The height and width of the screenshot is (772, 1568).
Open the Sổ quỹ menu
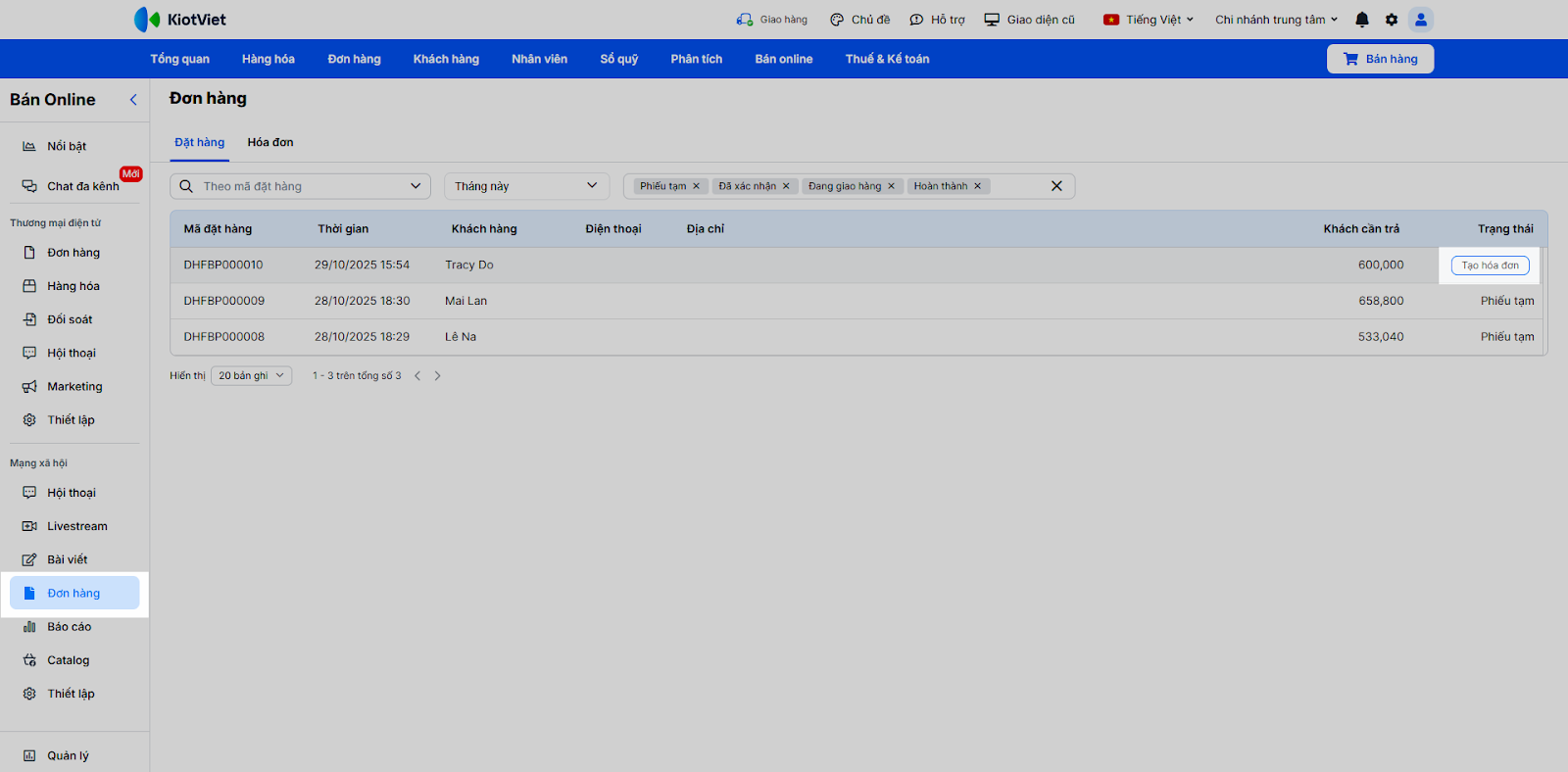point(619,59)
